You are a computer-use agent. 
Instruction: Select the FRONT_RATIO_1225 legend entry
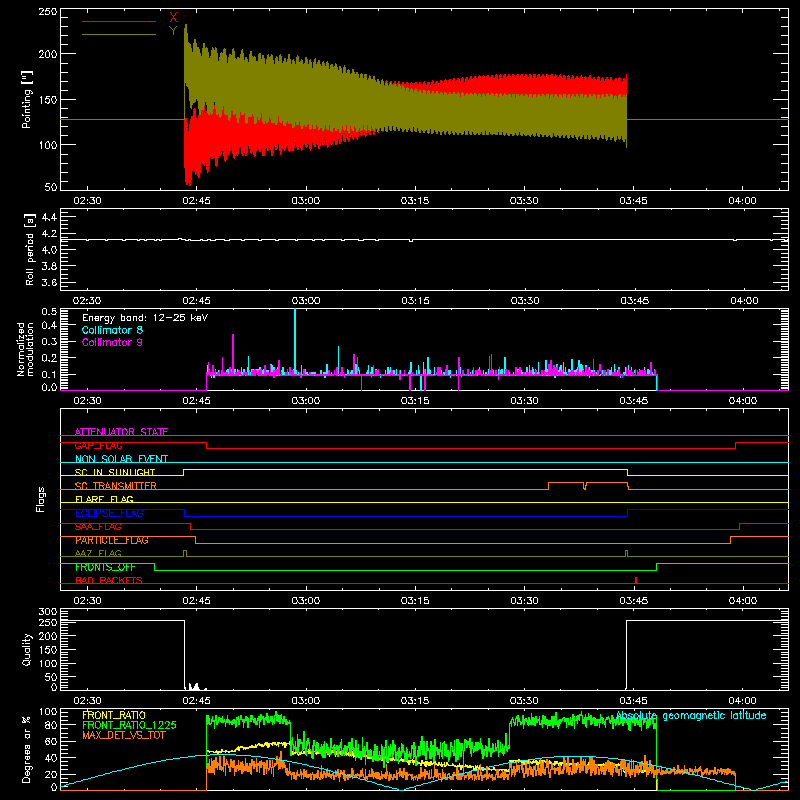[x=130, y=725]
